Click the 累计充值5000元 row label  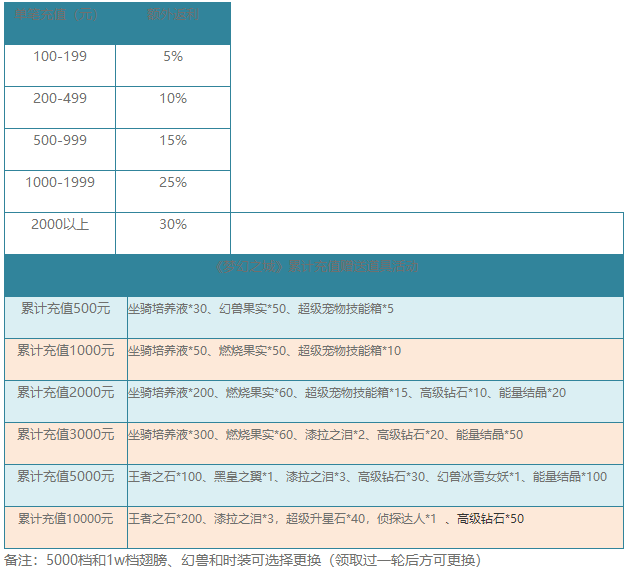(x=66, y=477)
